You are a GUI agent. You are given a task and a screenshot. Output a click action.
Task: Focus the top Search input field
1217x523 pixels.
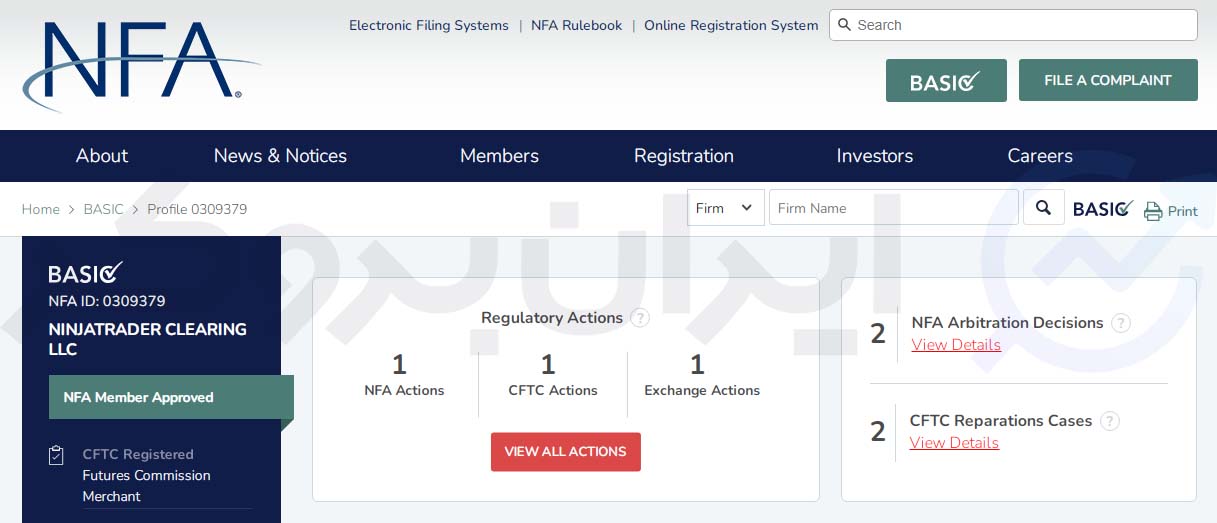click(1013, 25)
